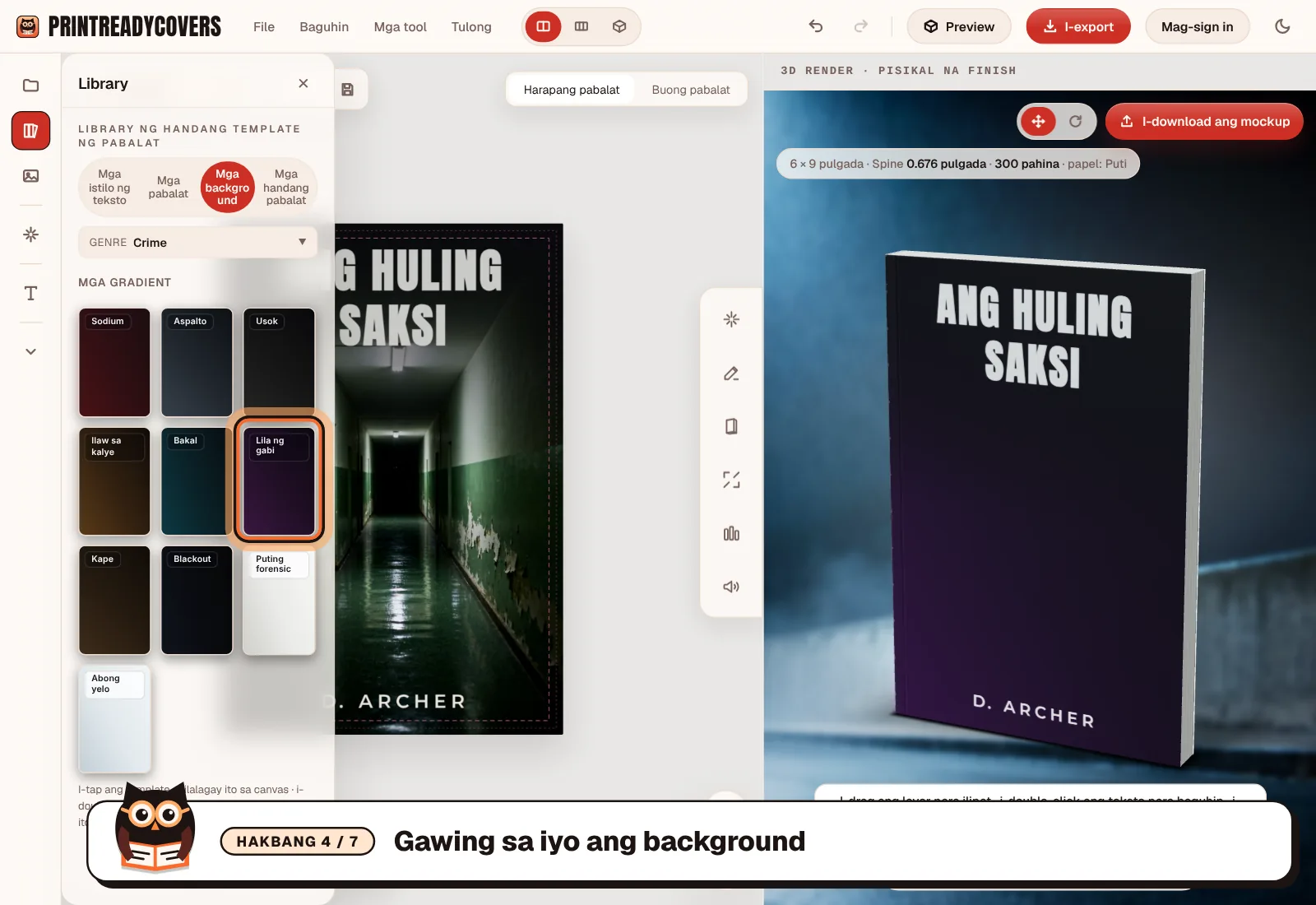Choose the Lila ng gabi gradient

click(x=279, y=481)
